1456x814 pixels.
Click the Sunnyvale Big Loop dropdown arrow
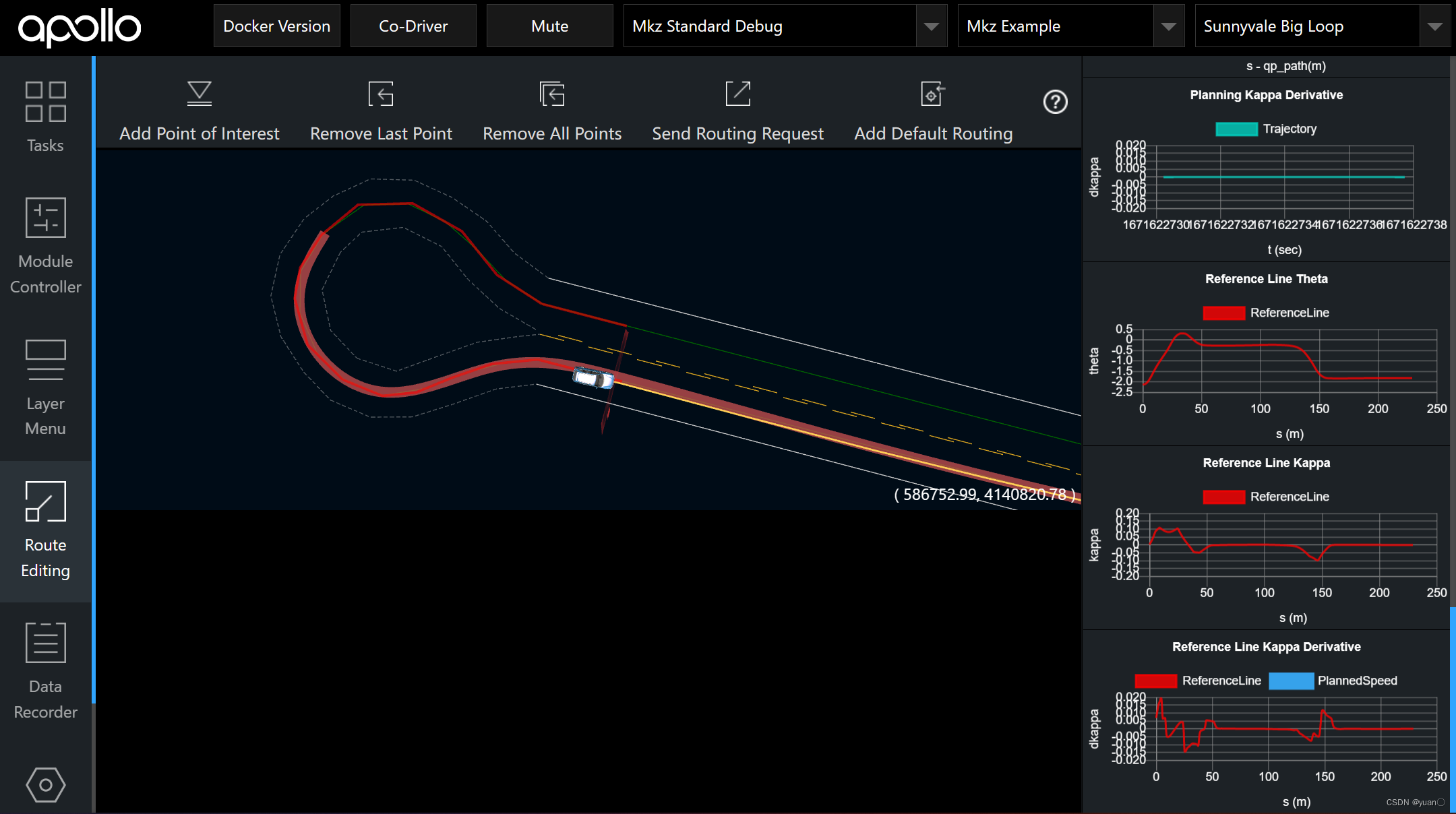[x=1435, y=26]
